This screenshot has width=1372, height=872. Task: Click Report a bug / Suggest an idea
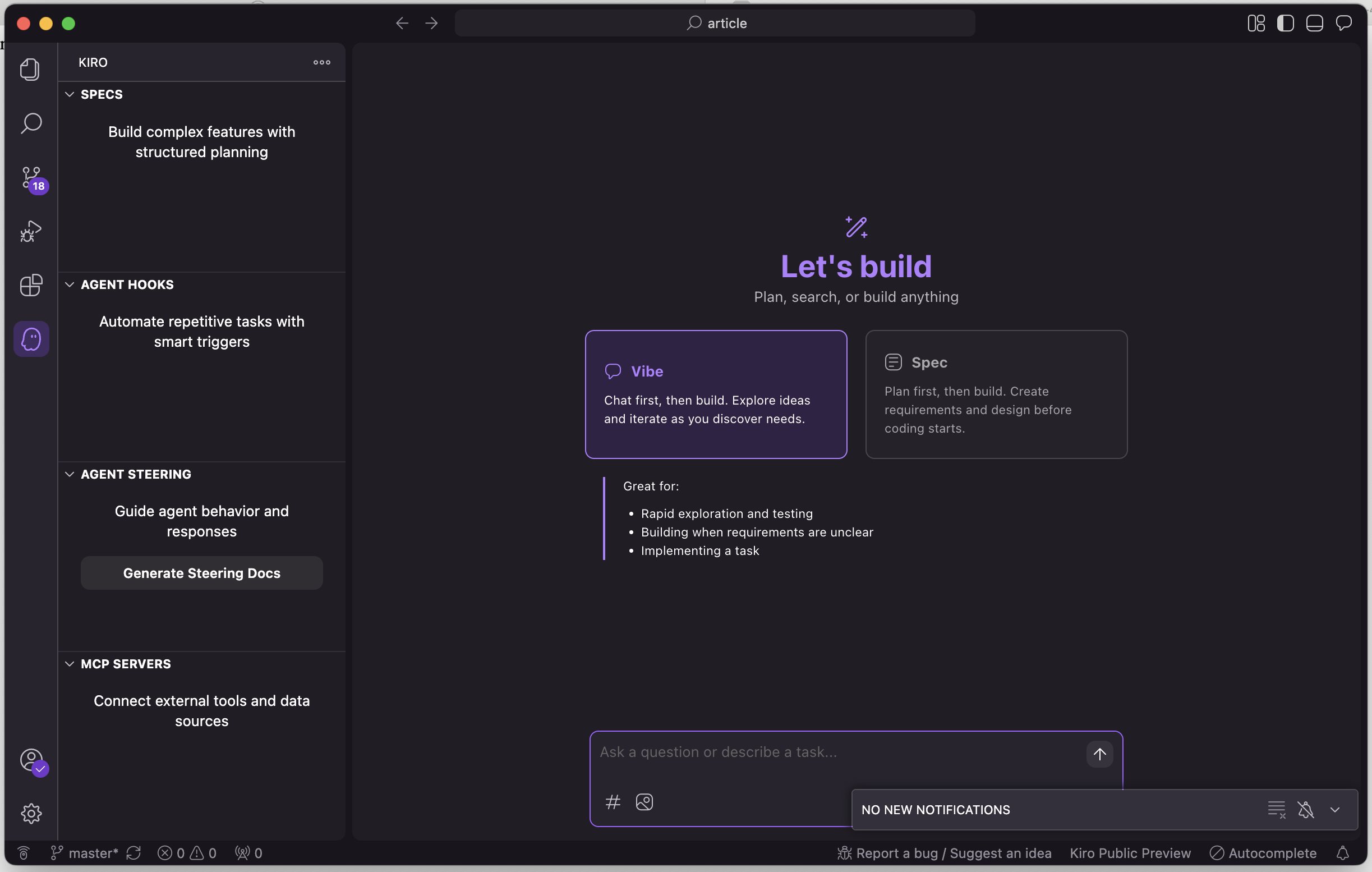(x=945, y=853)
